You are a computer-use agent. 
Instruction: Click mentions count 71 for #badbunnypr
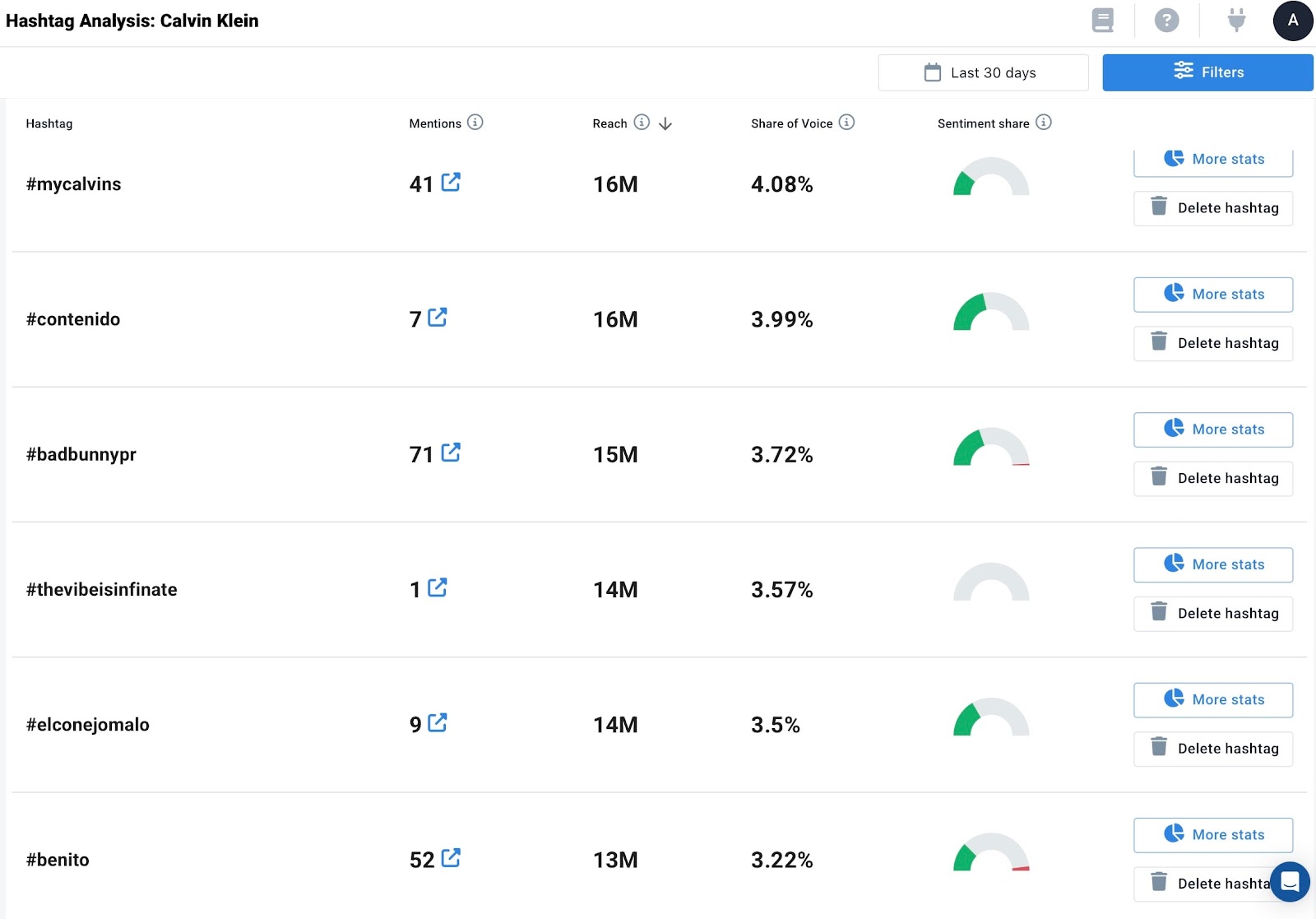pyautogui.click(x=421, y=454)
